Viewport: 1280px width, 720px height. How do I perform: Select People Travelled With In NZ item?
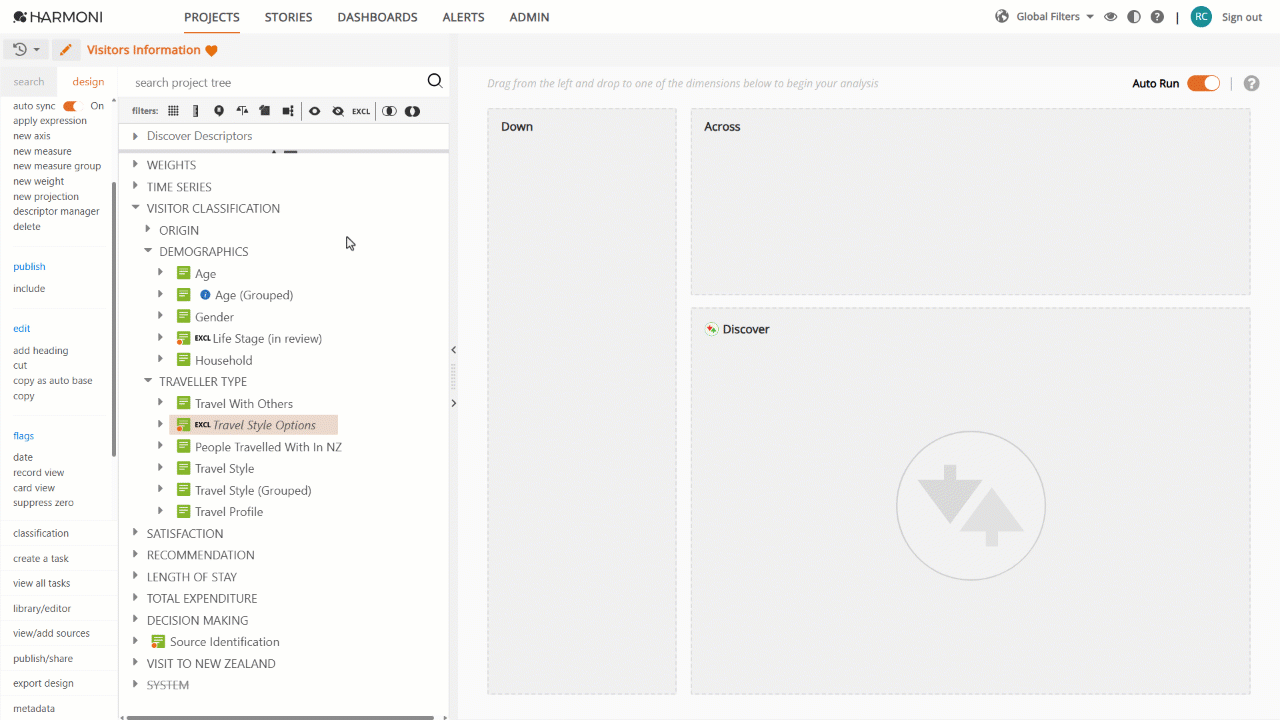point(268,447)
